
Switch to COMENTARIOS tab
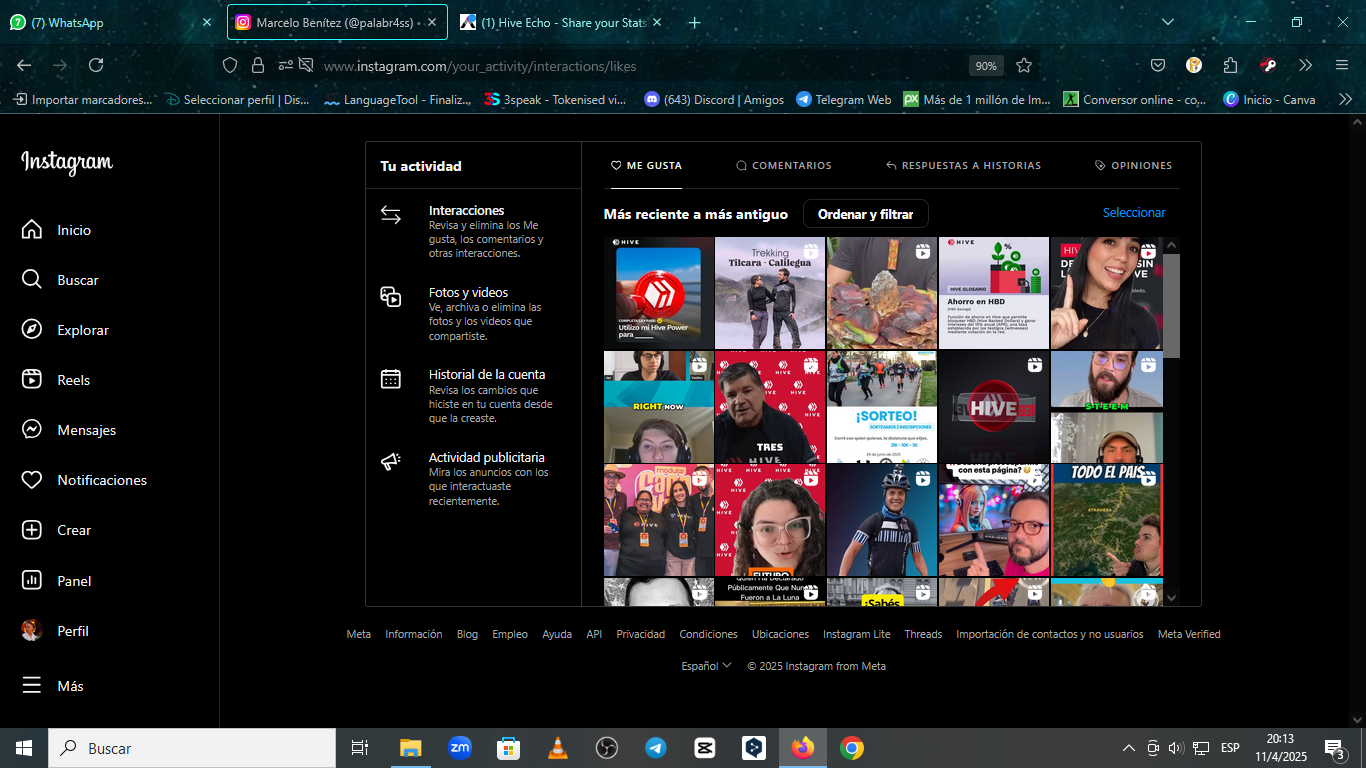[x=784, y=165]
